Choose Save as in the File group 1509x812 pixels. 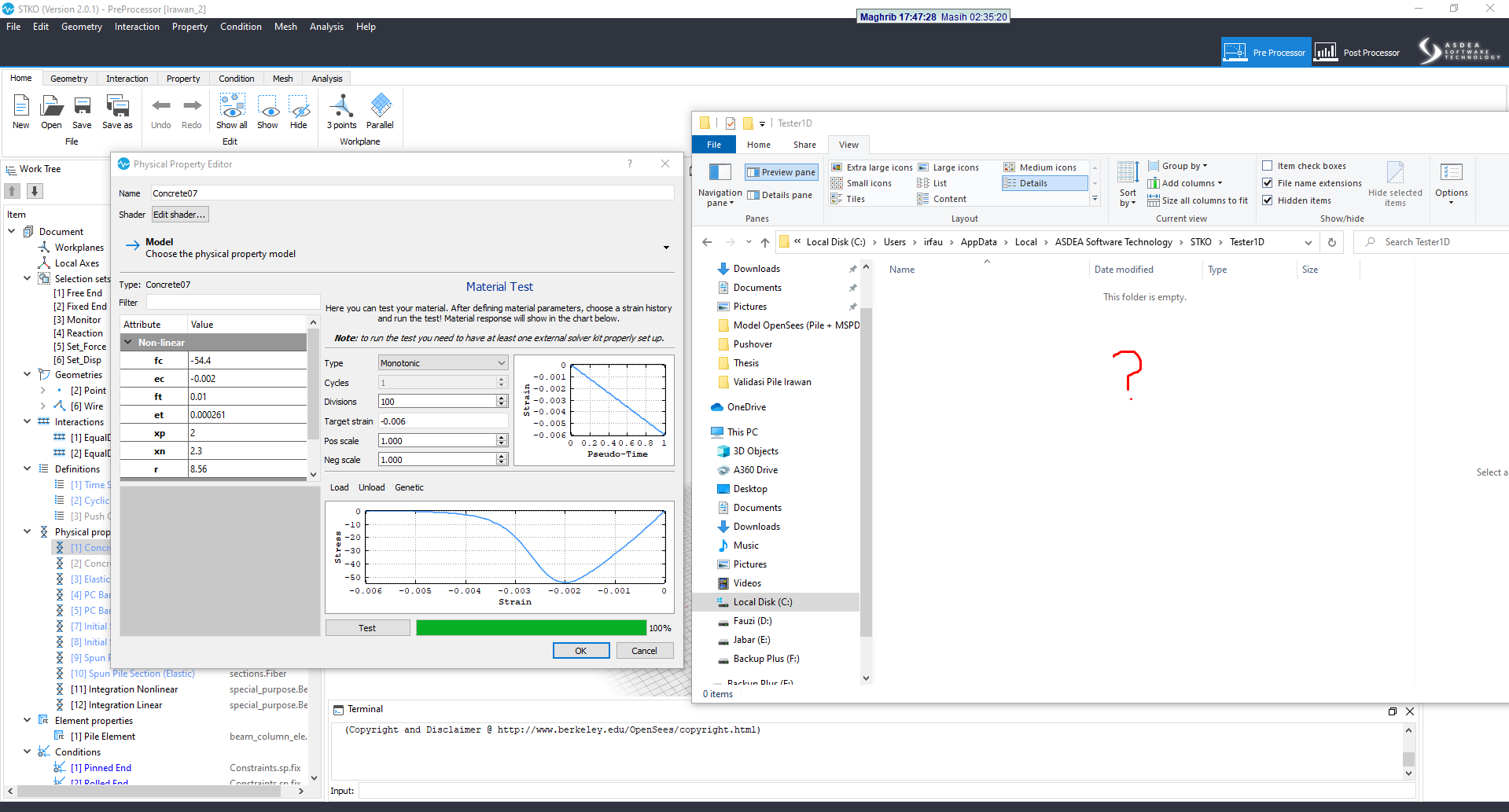(117, 111)
